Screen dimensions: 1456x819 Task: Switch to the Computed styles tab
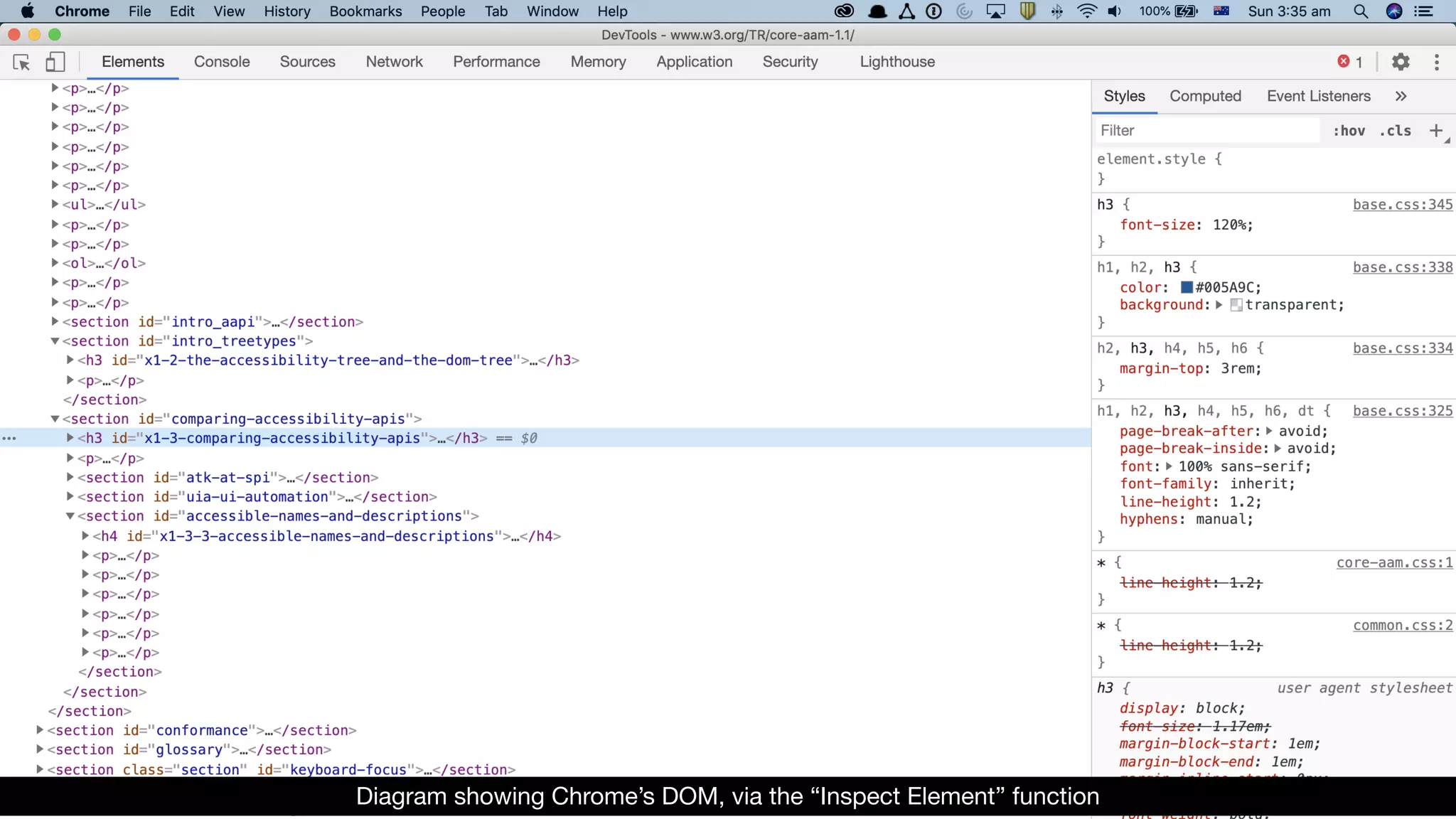(x=1205, y=96)
